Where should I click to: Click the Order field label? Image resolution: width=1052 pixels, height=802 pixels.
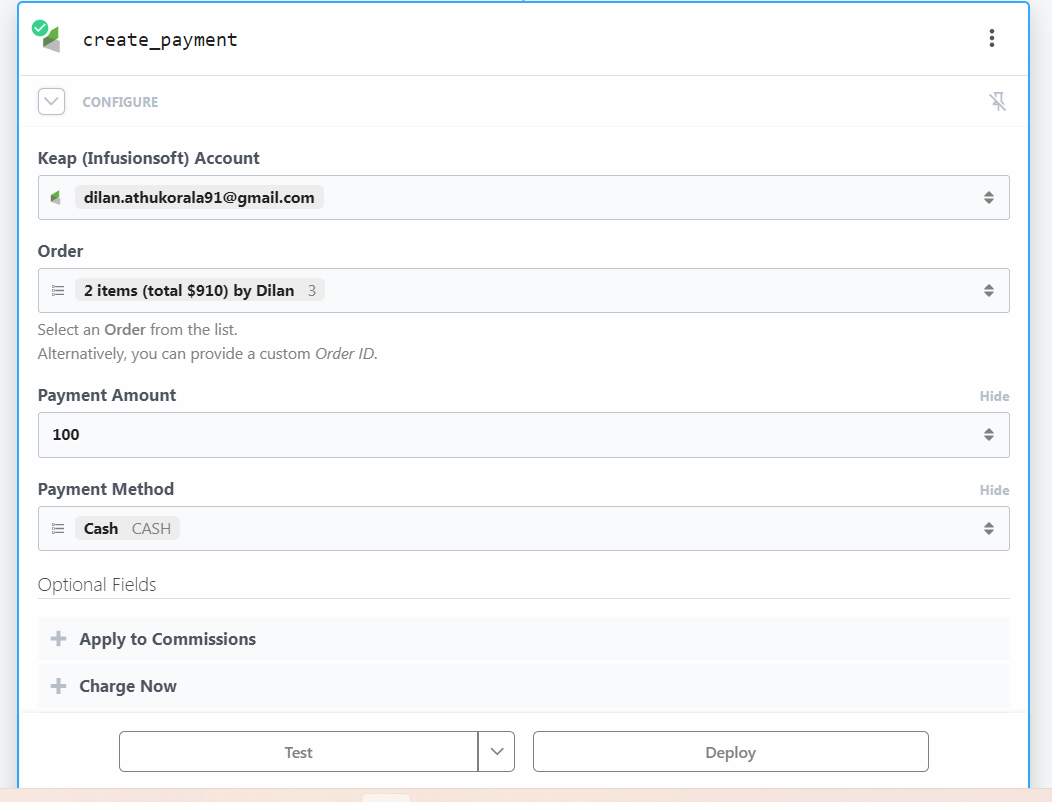point(60,251)
